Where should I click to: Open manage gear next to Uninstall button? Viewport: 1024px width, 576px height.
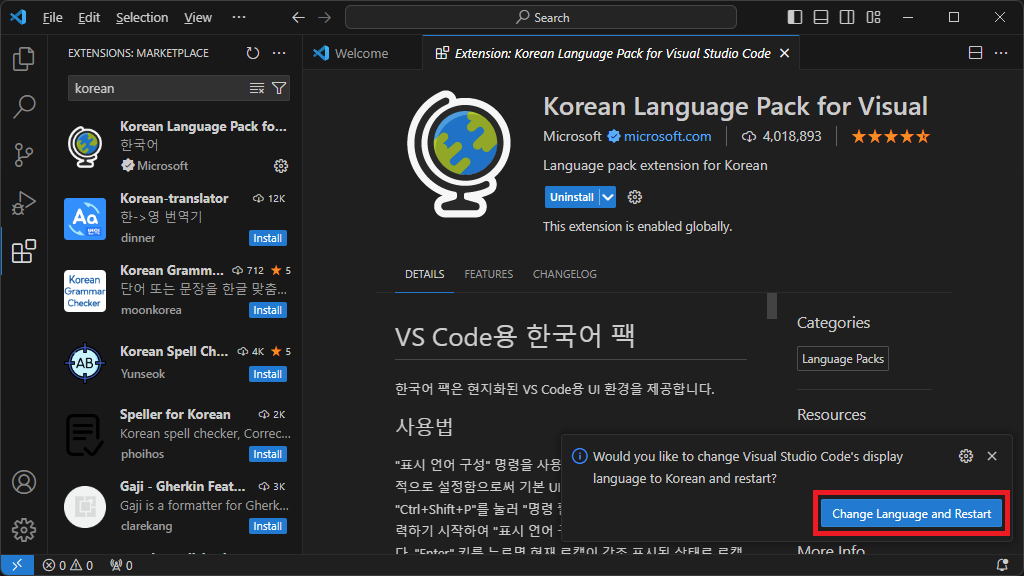point(635,197)
